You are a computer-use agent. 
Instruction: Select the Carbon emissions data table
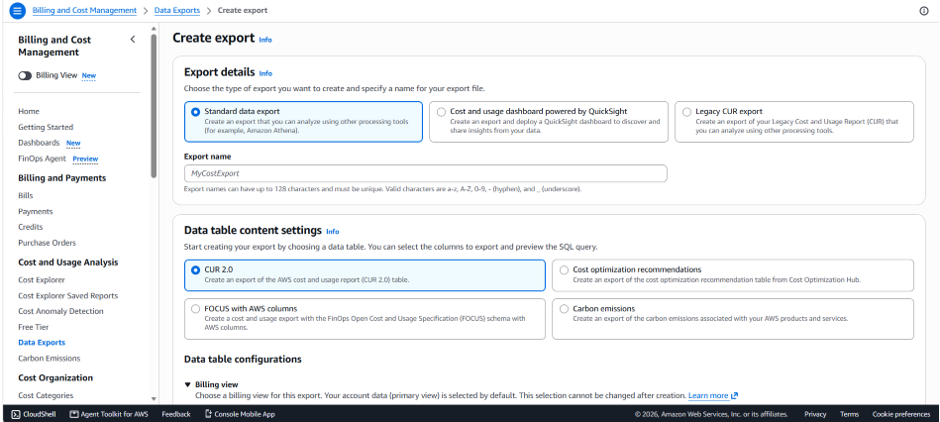point(733,319)
